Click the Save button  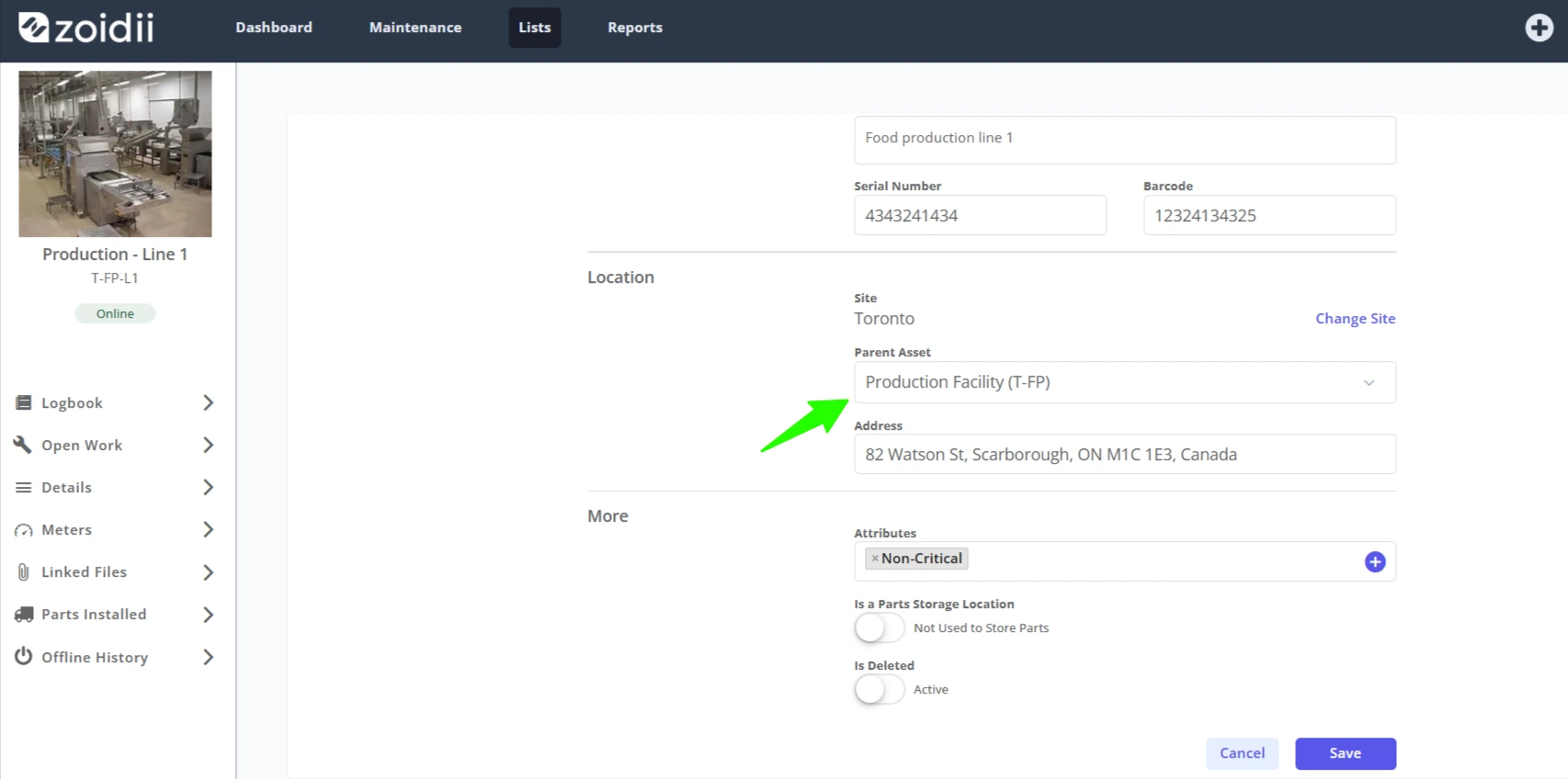pyautogui.click(x=1345, y=753)
